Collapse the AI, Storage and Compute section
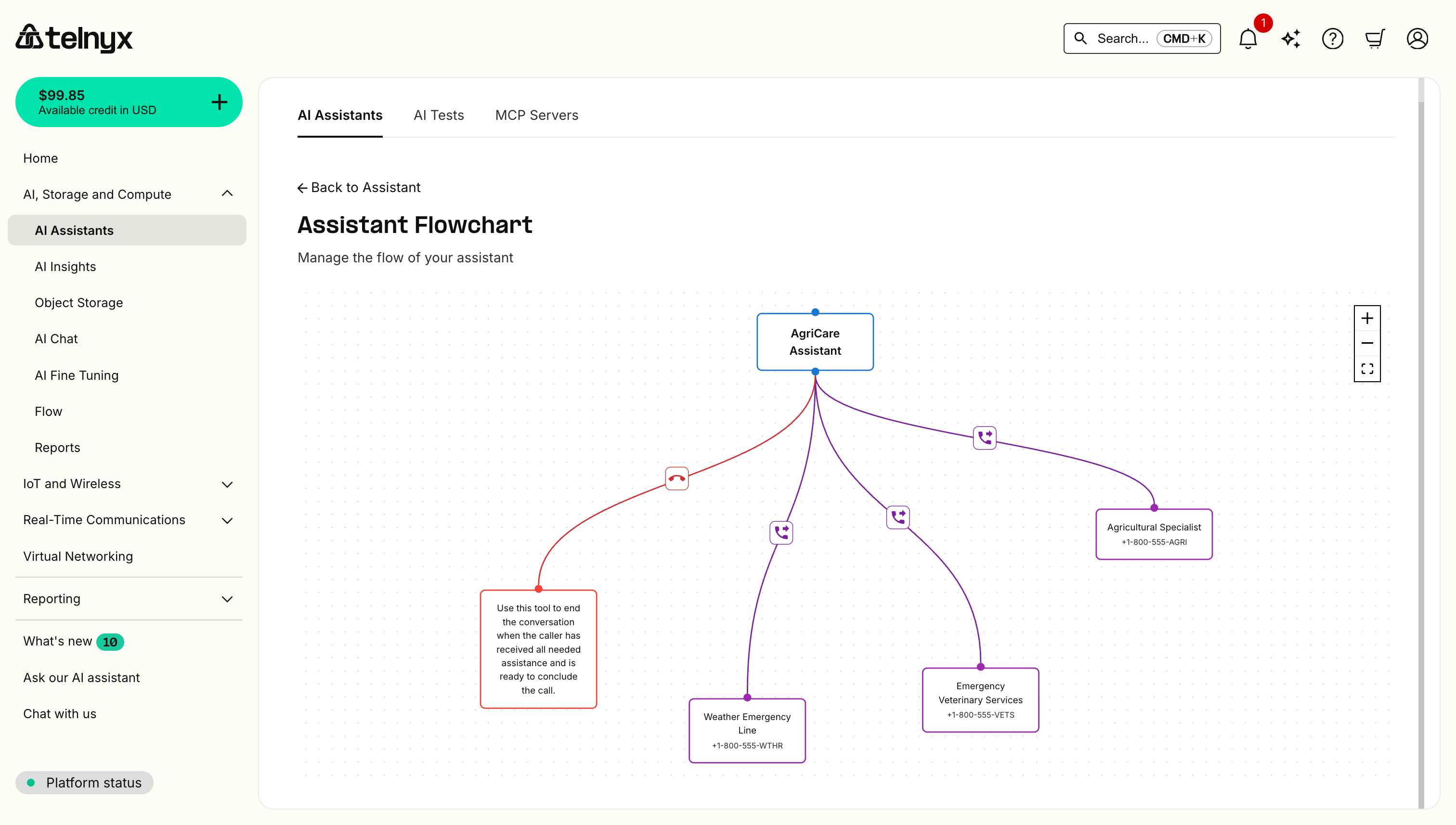This screenshot has width=1456, height=825. click(x=227, y=194)
